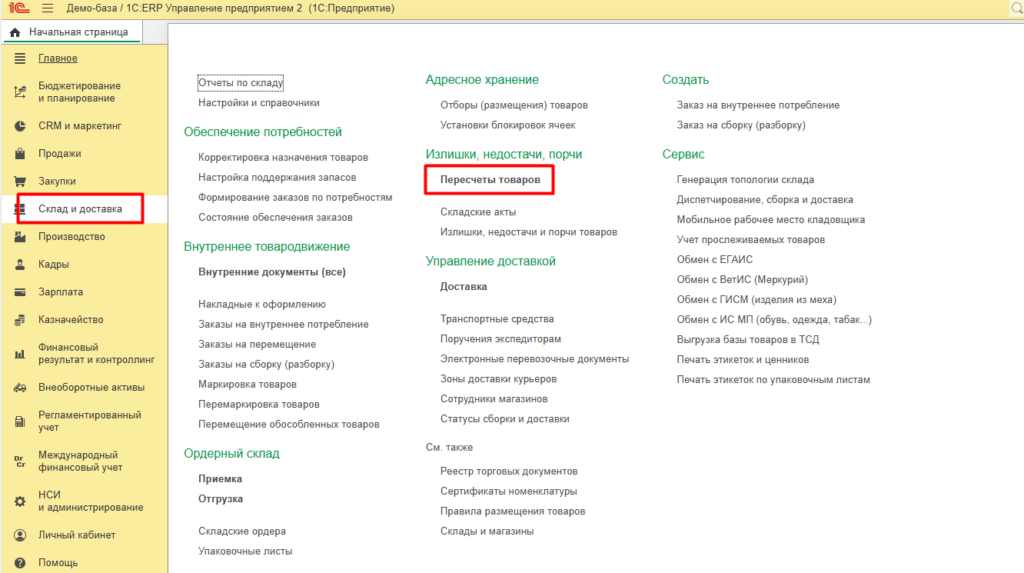The width and height of the screenshot is (1024, 573).
Task: Open Маркировка товаров
Action: coord(247,384)
